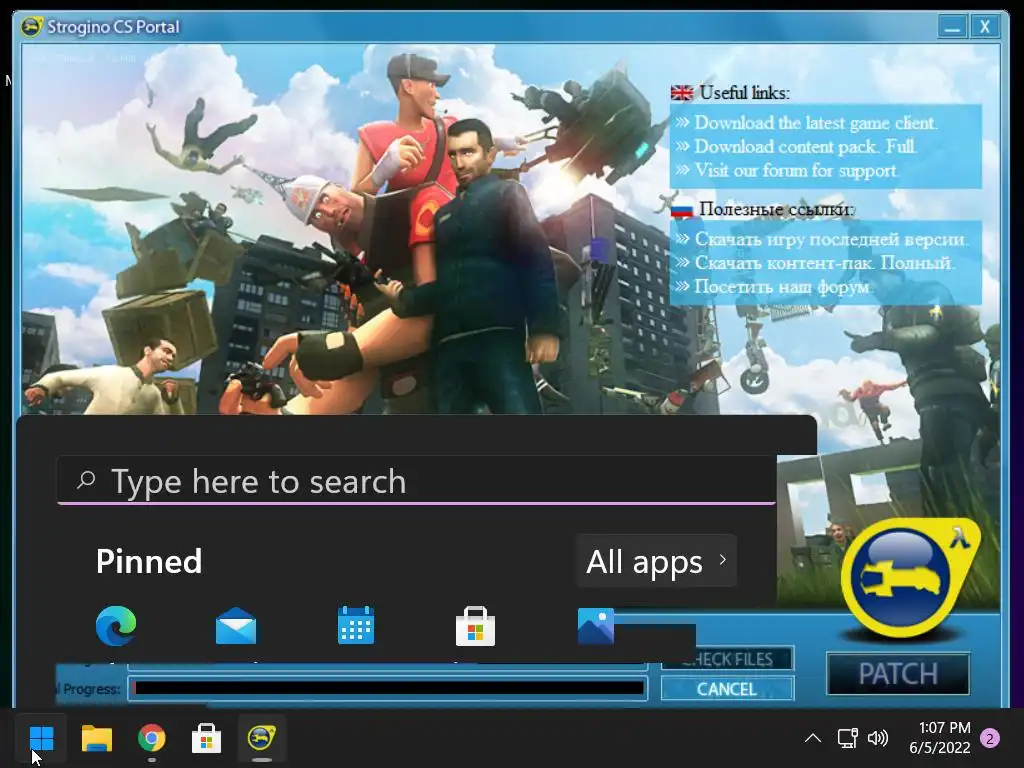Show hidden system tray icons
This screenshot has height=768, width=1024.
point(812,739)
